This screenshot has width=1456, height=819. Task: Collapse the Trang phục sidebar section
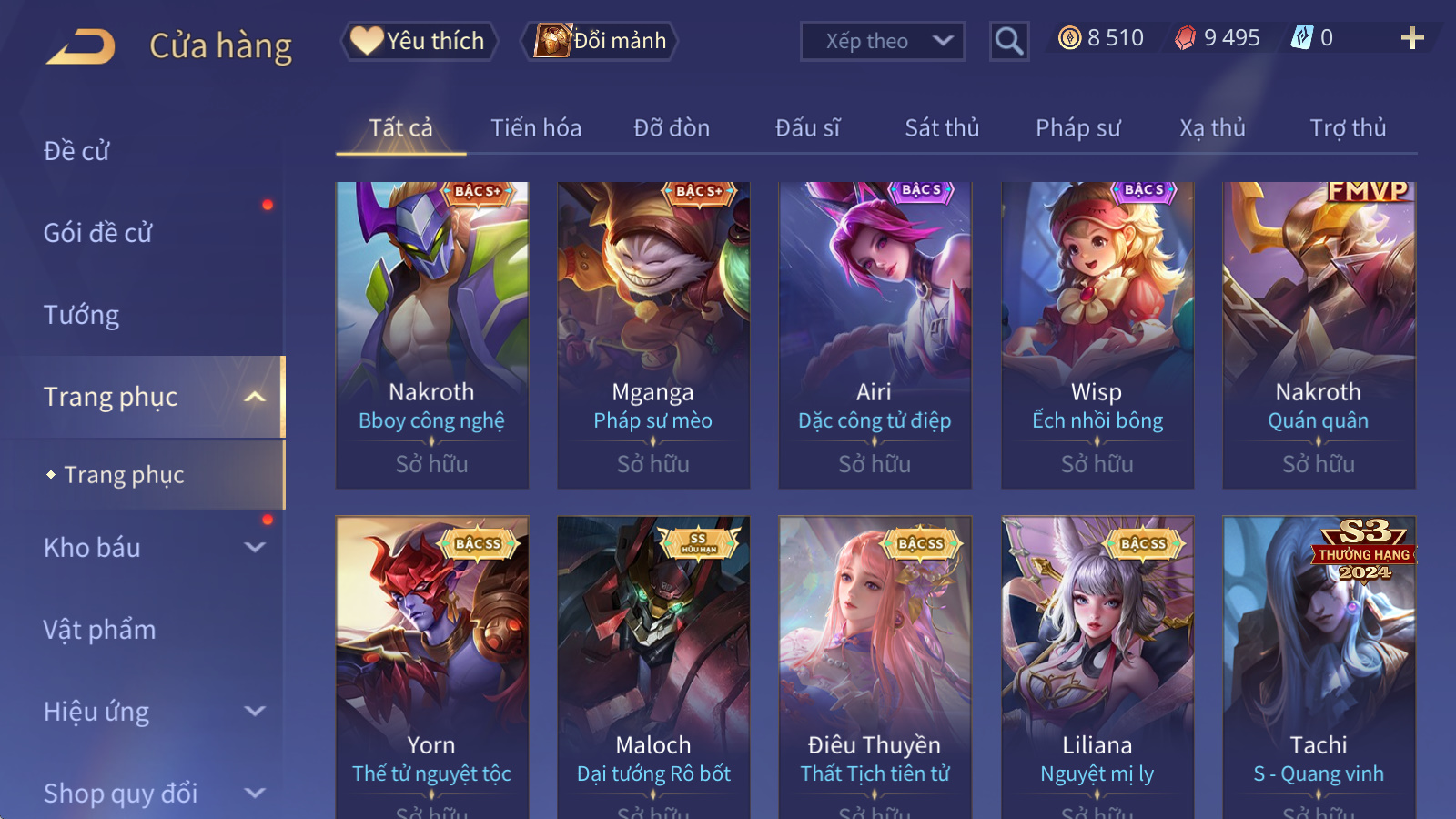[255, 397]
